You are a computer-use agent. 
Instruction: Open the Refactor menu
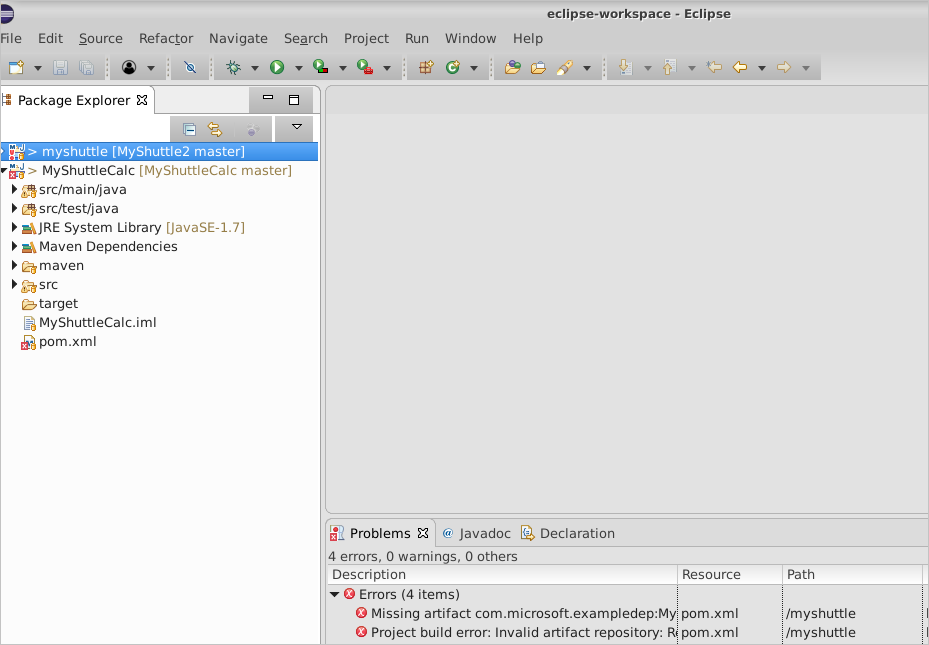pyautogui.click(x=165, y=38)
